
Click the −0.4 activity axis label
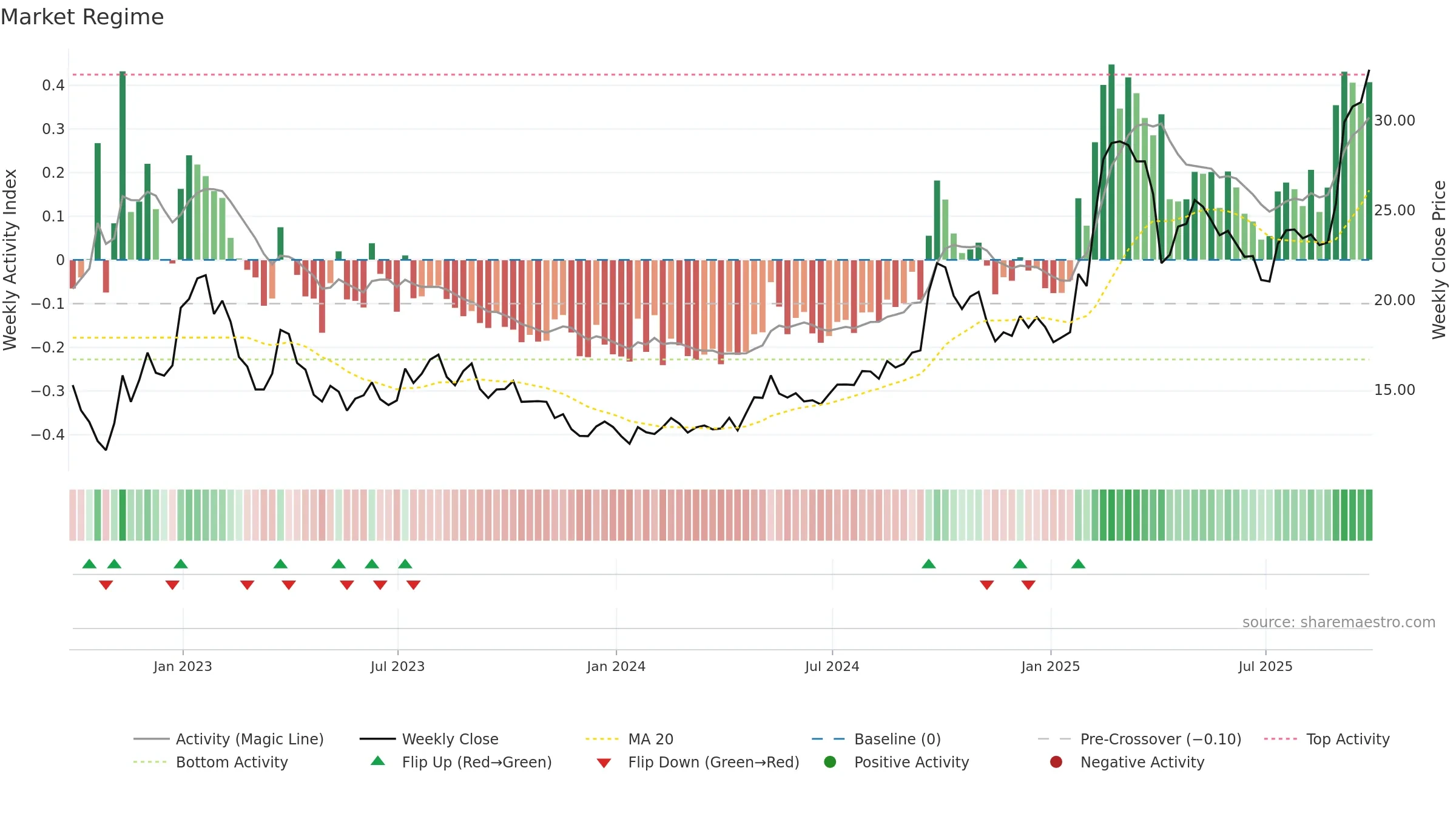click(x=48, y=435)
